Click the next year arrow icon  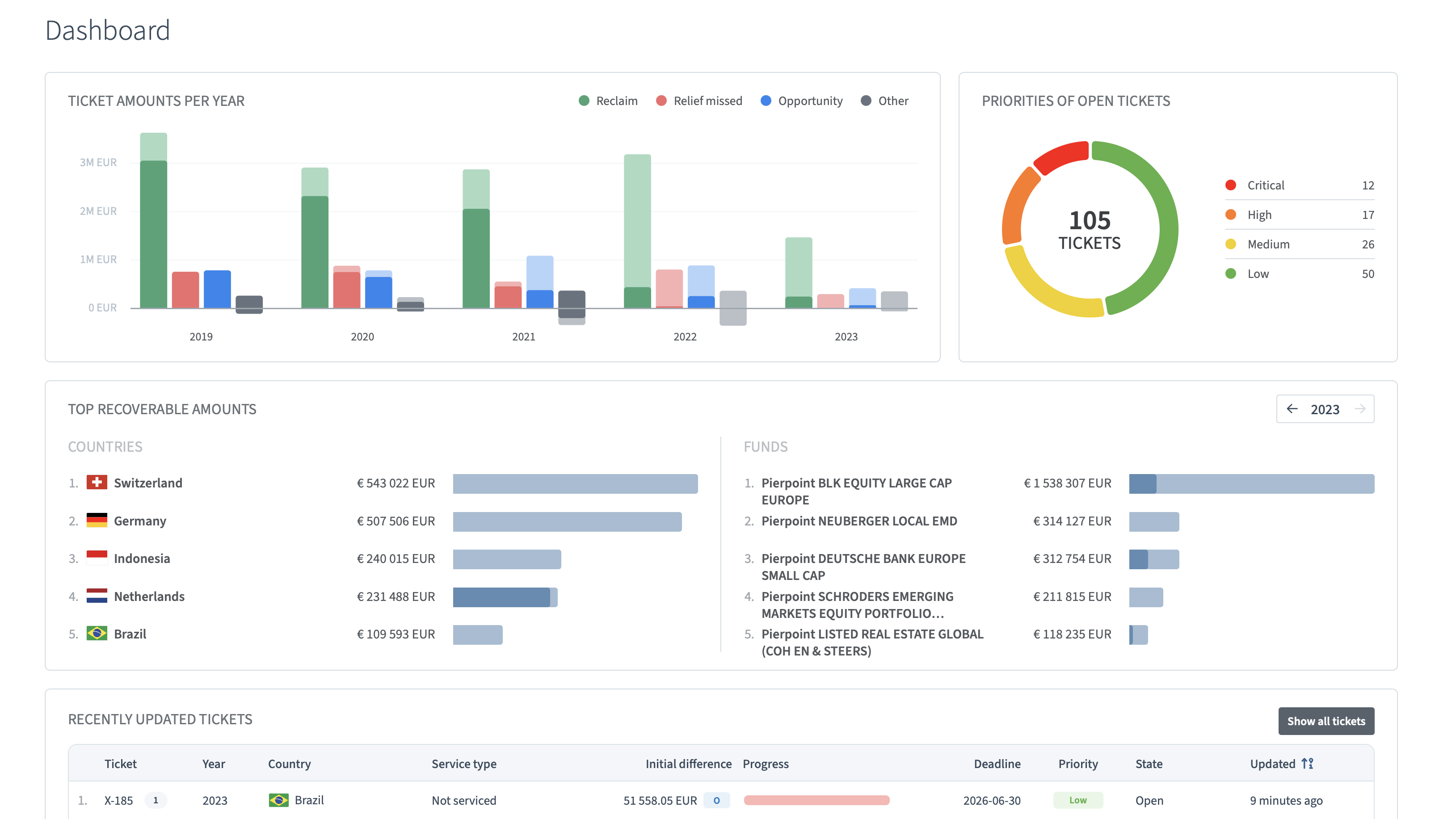(x=1360, y=409)
